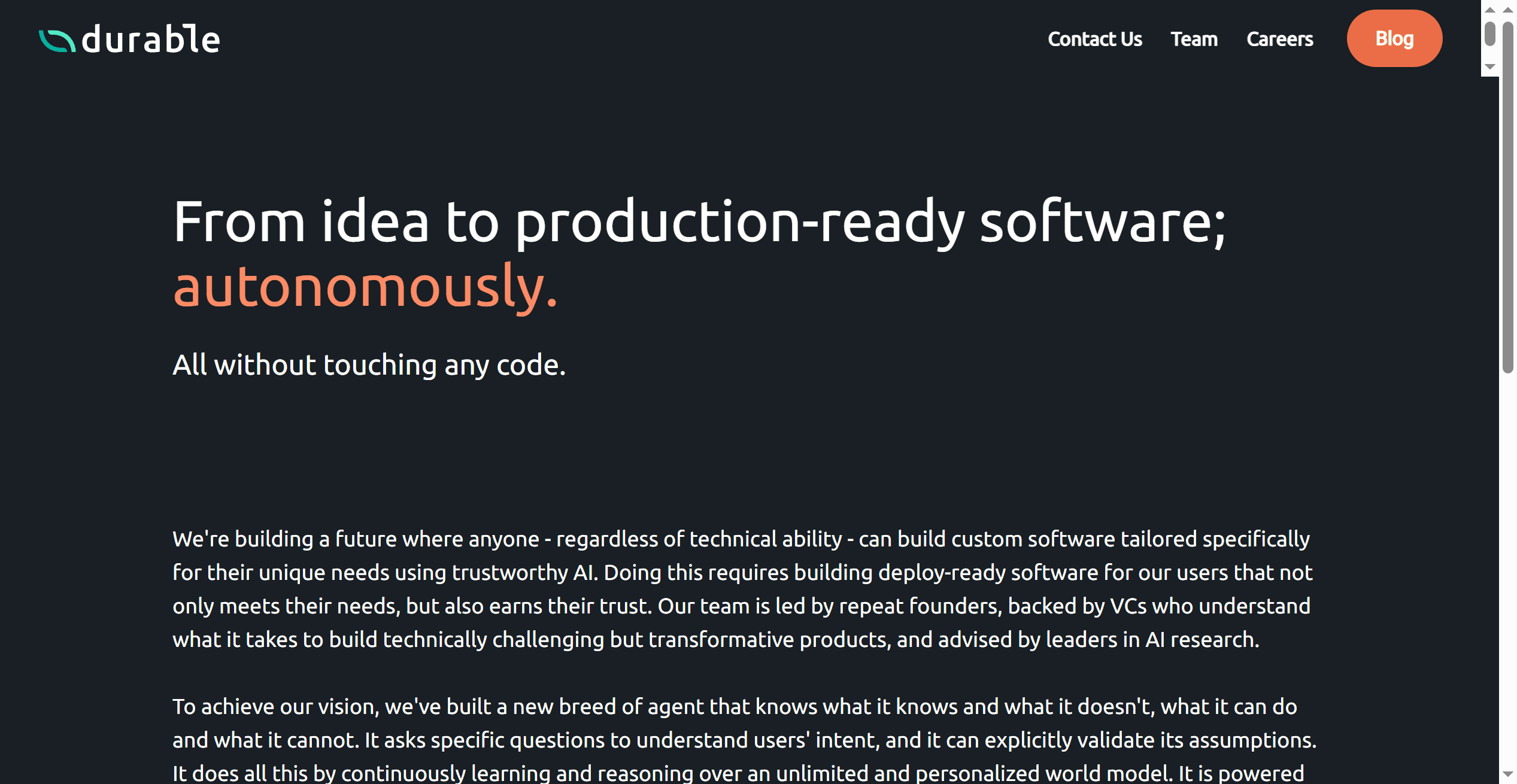Open the Contact Us page
The width and height of the screenshot is (1517, 784).
[x=1094, y=39]
